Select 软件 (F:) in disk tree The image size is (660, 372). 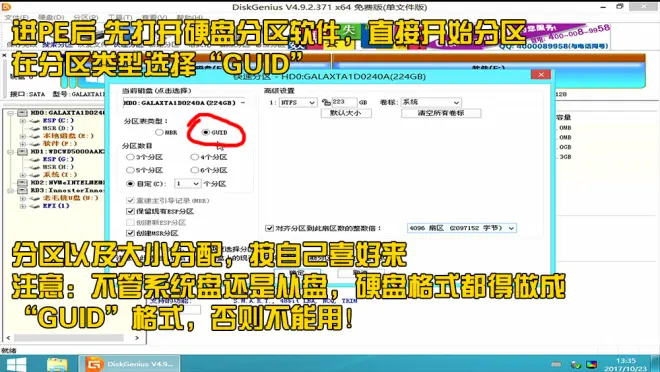(60, 143)
